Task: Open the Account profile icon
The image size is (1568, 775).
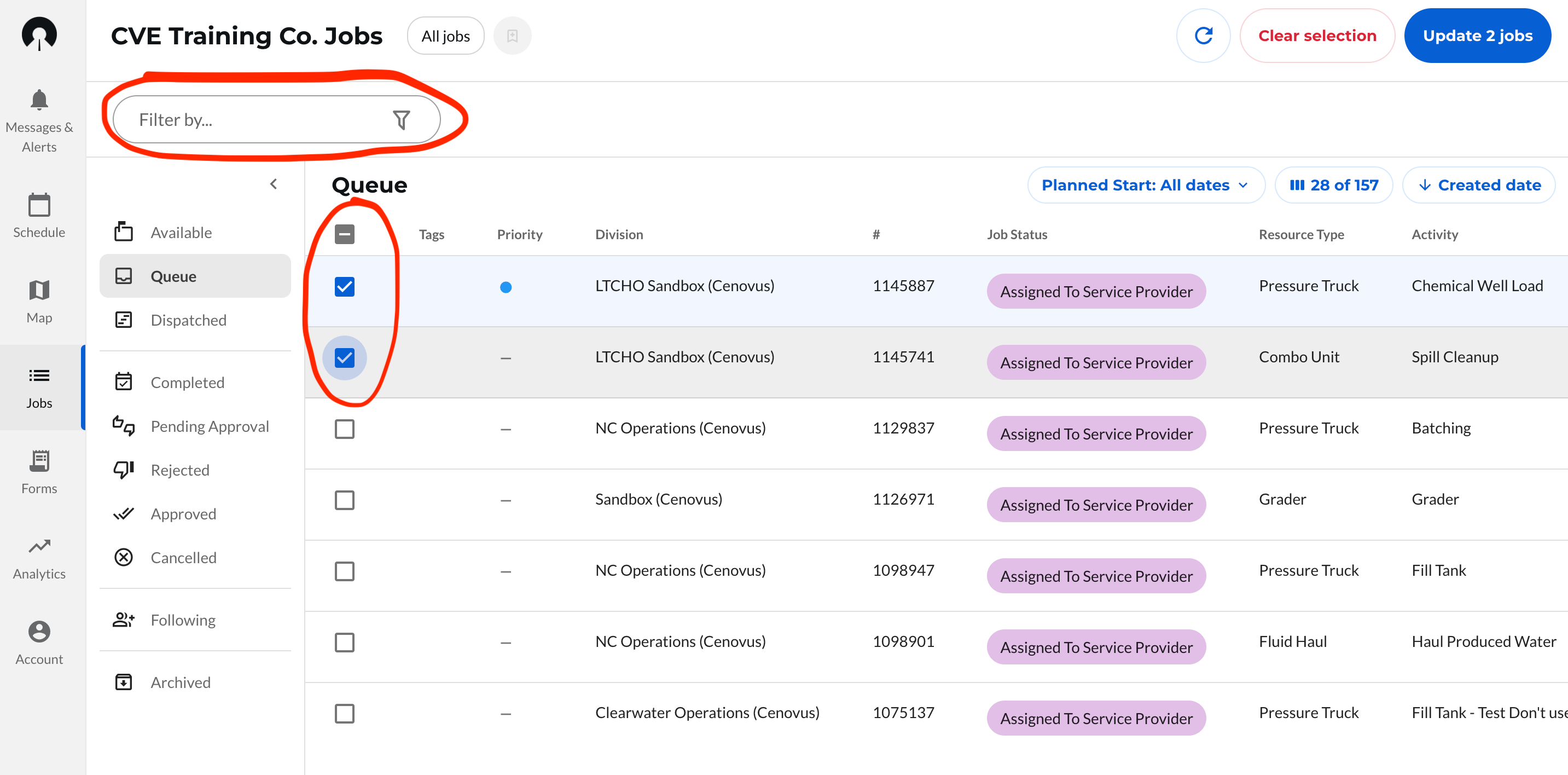Action: pyautogui.click(x=39, y=631)
